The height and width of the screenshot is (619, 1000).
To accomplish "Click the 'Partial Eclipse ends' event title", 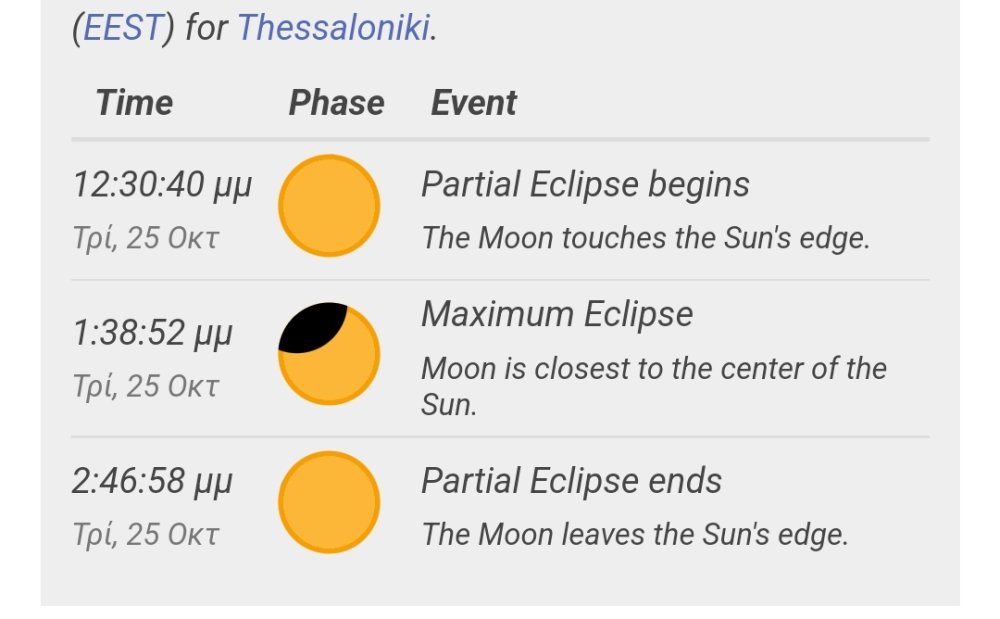I will tap(571, 481).
